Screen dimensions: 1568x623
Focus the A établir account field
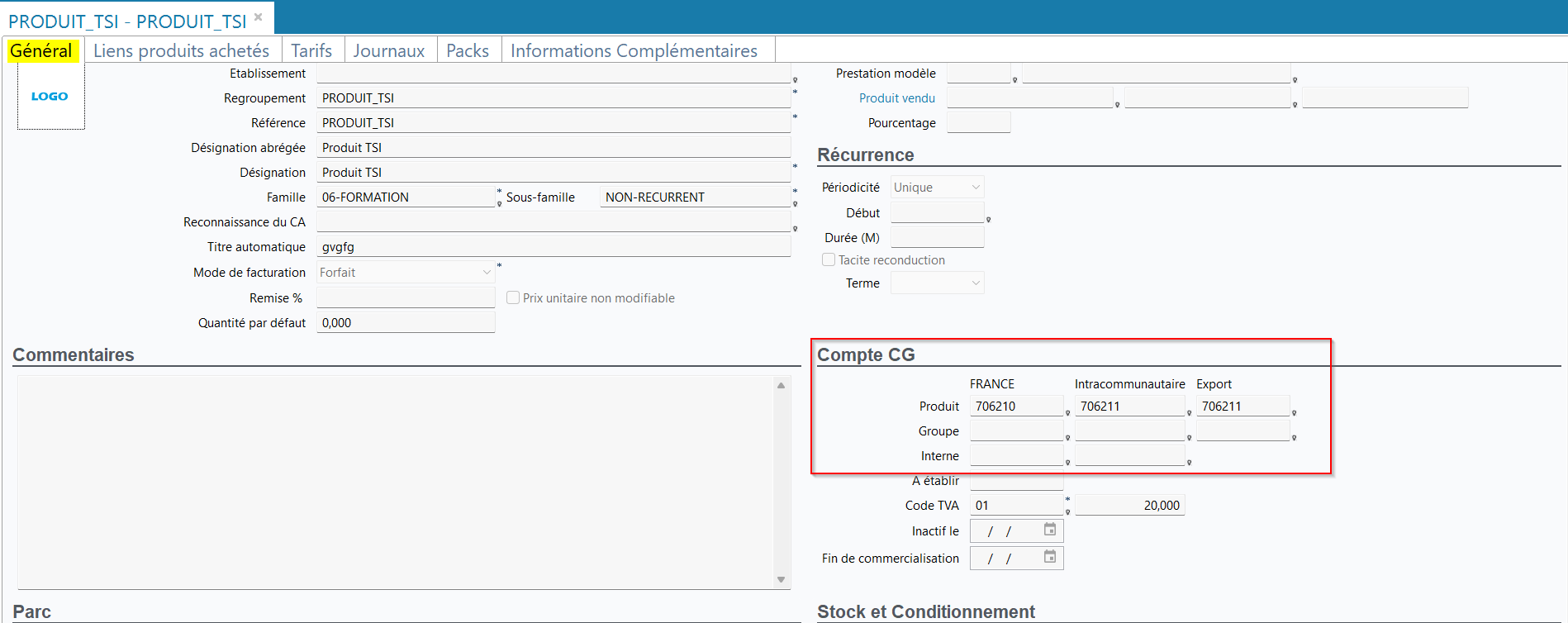pos(1016,482)
